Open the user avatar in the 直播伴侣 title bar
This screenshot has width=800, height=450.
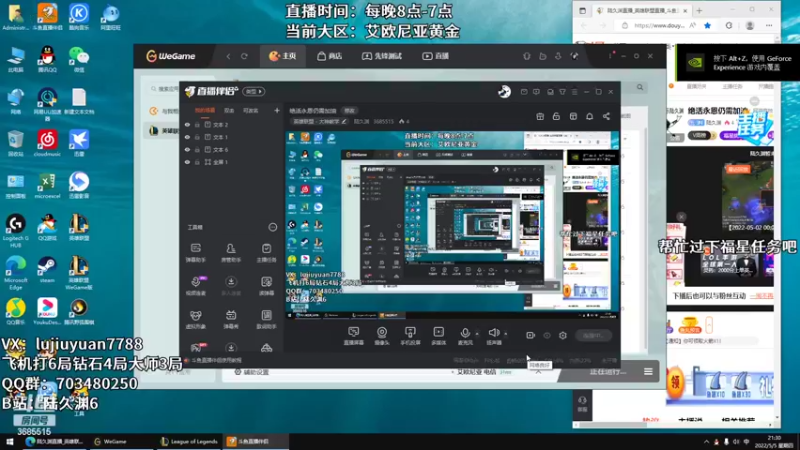pyautogui.click(x=504, y=92)
